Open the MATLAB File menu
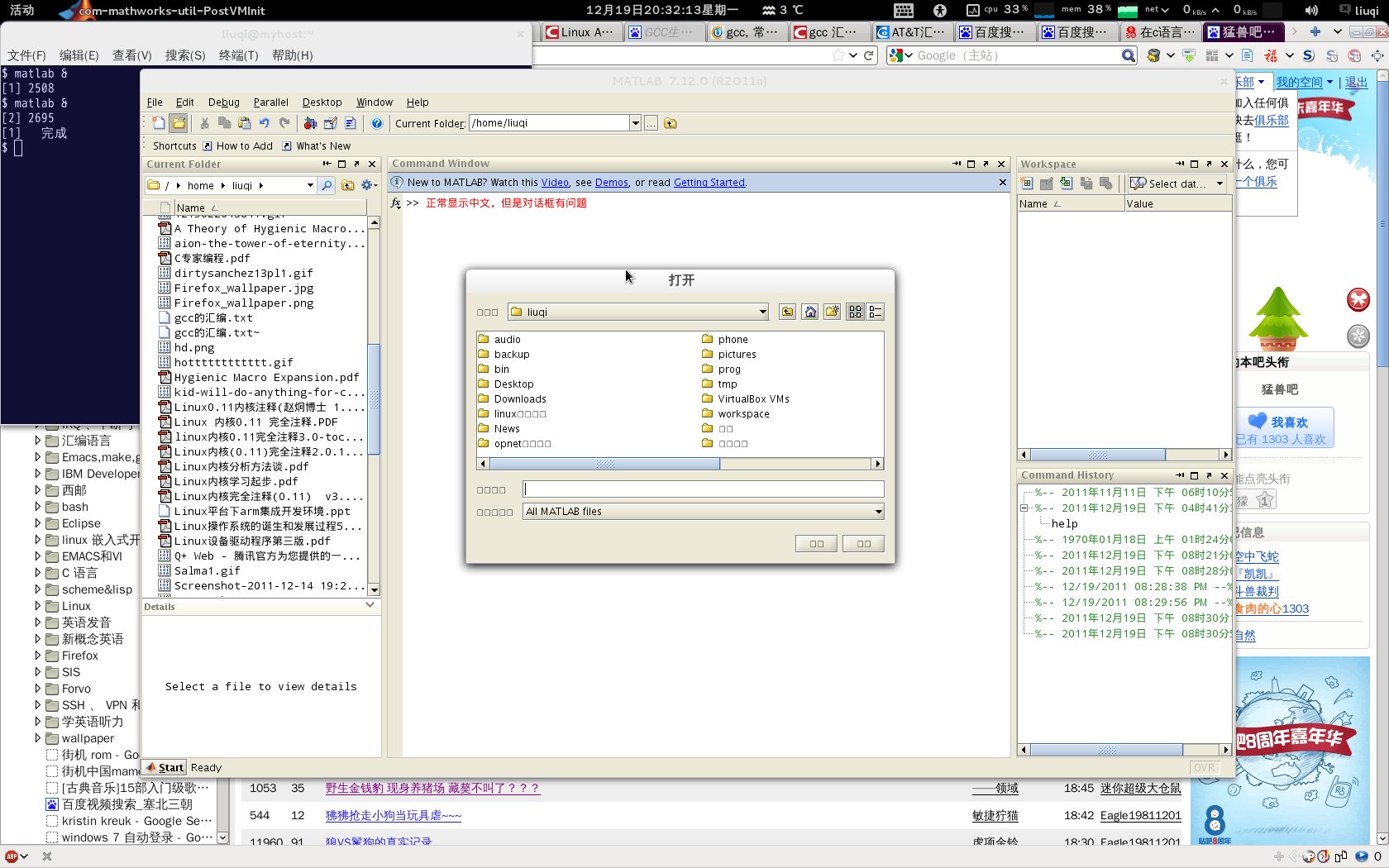 point(155,103)
